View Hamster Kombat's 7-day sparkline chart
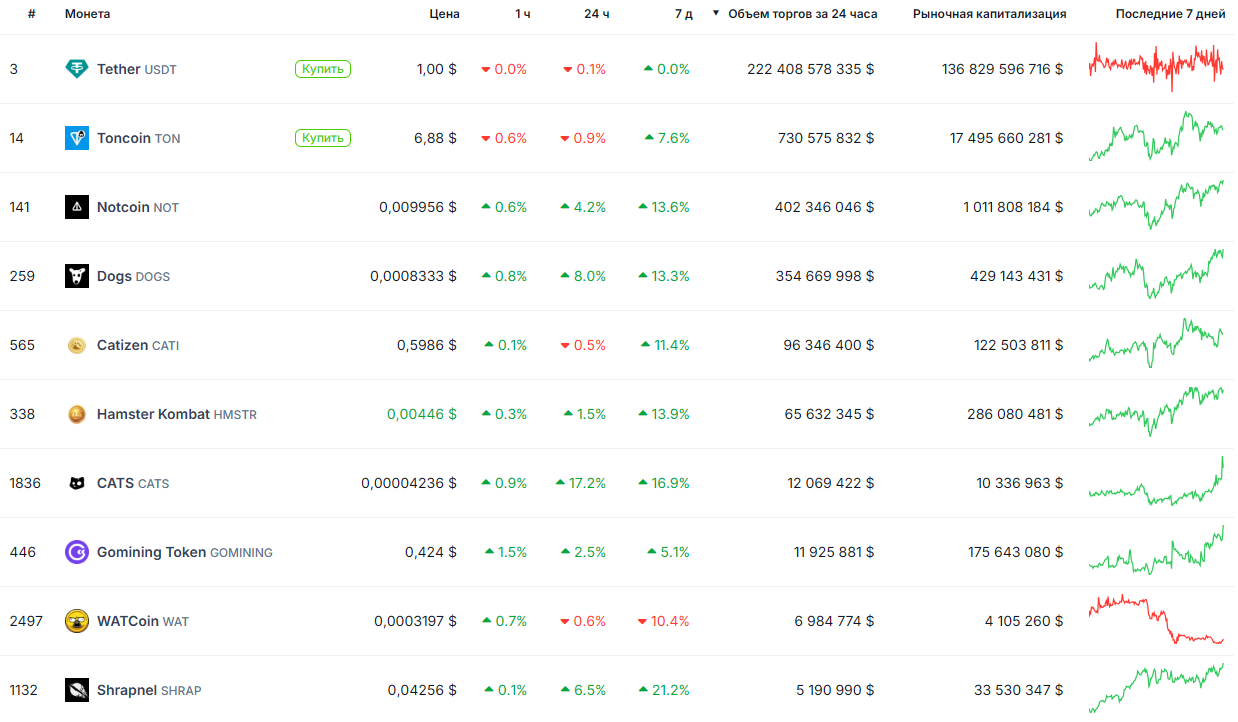Screen dimensions: 1238x722 1156,411
